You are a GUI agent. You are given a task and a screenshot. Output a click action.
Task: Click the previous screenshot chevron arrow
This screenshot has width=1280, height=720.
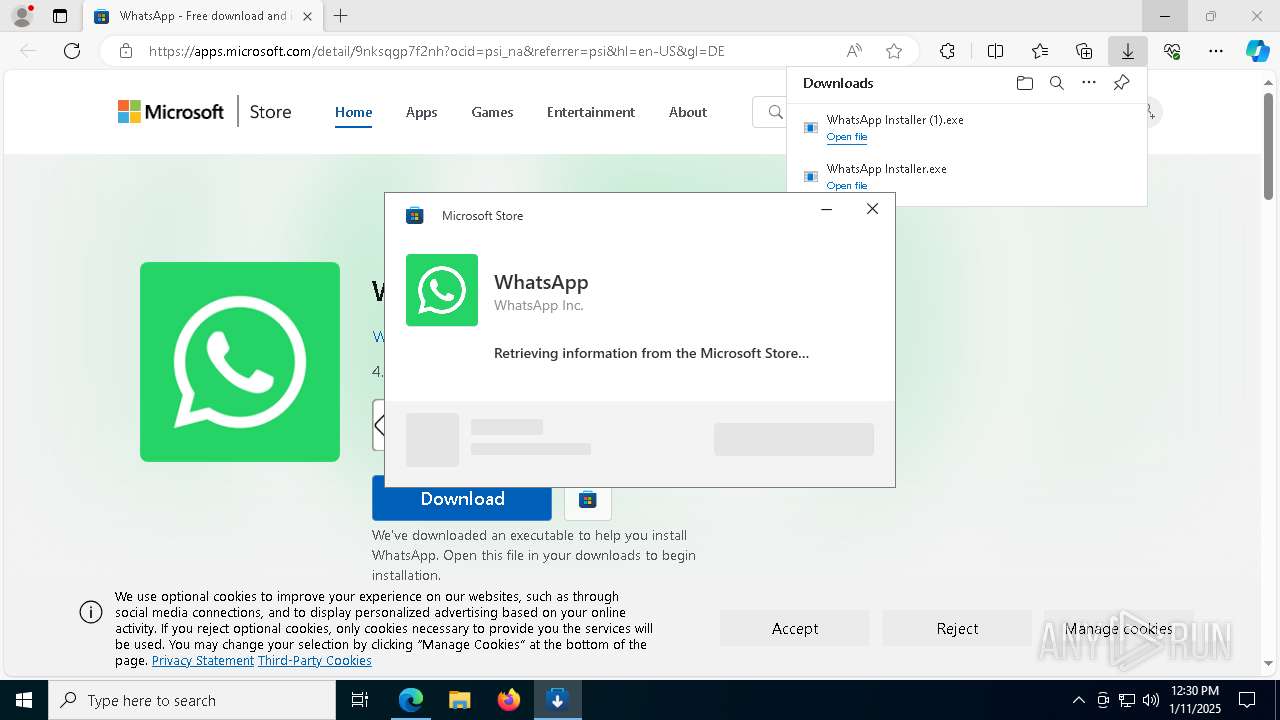coord(379,426)
